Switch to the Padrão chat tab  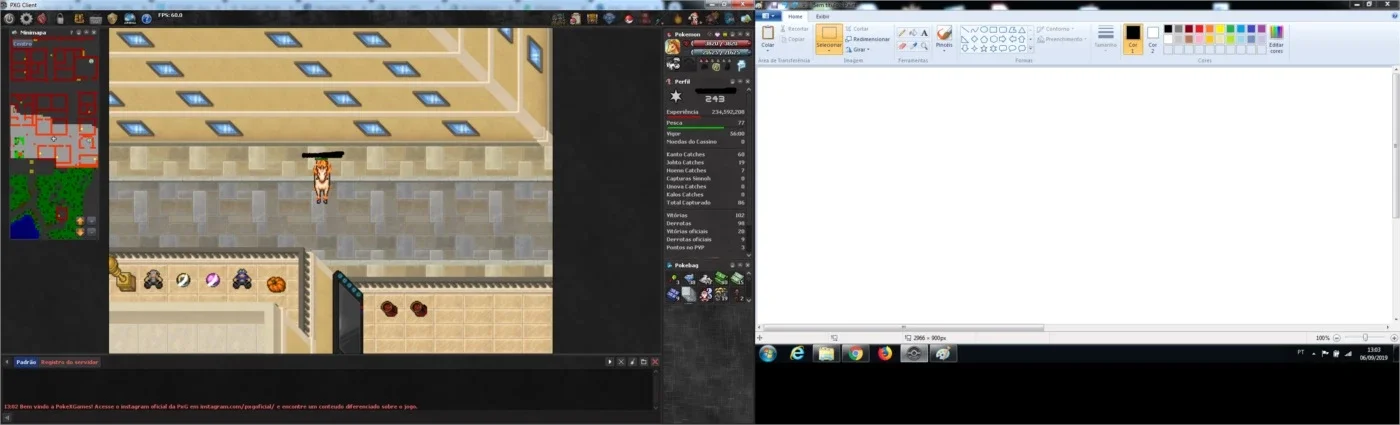26,362
